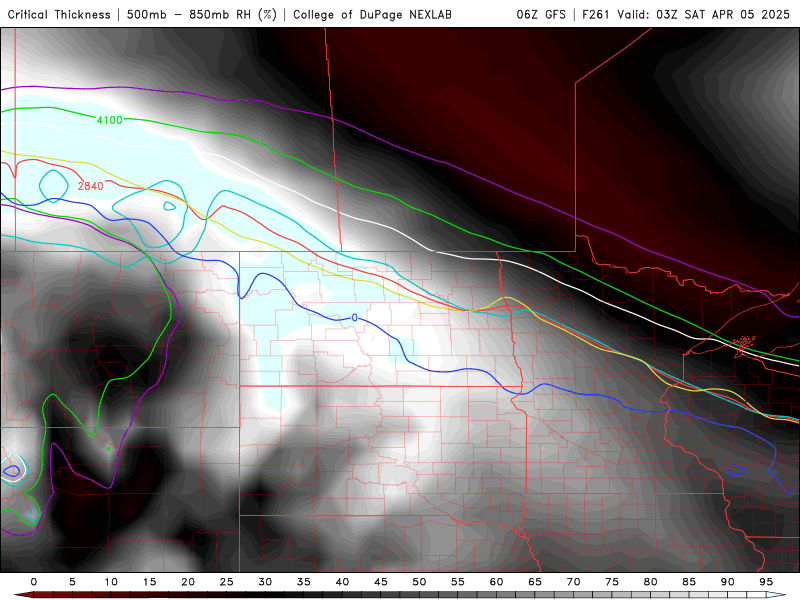Click the "15" tick on the color scale
The height and width of the screenshot is (600, 800).
click(x=149, y=582)
